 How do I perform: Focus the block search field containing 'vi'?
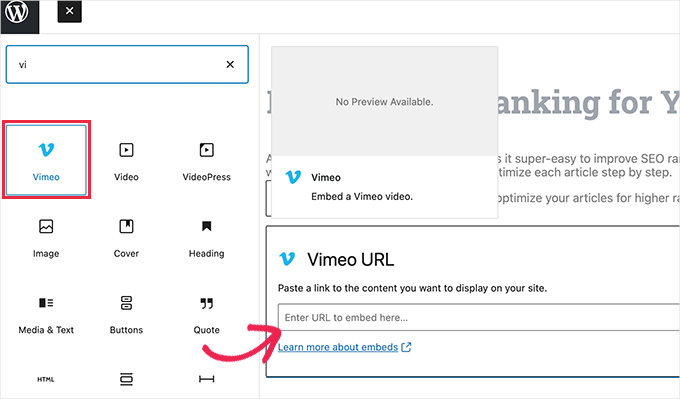(x=127, y=64)
